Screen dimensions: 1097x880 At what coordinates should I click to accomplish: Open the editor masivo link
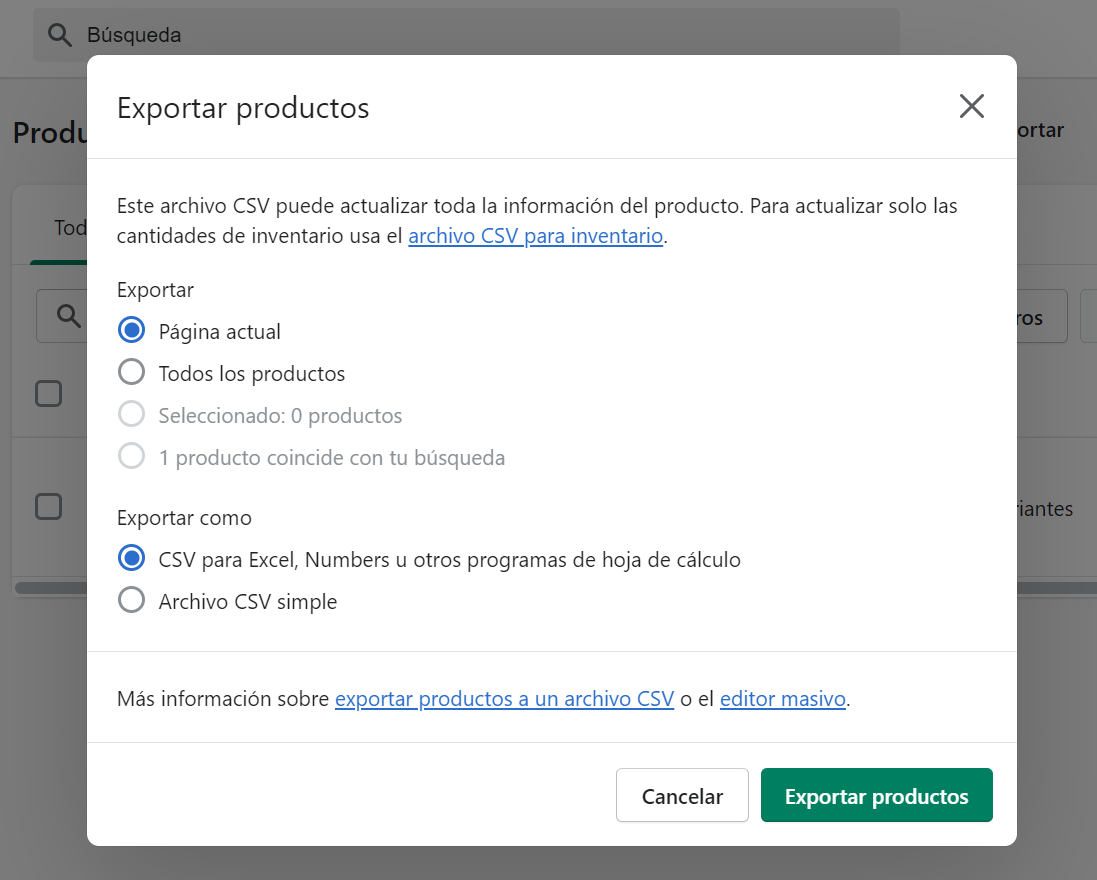(x=783, y=699)
